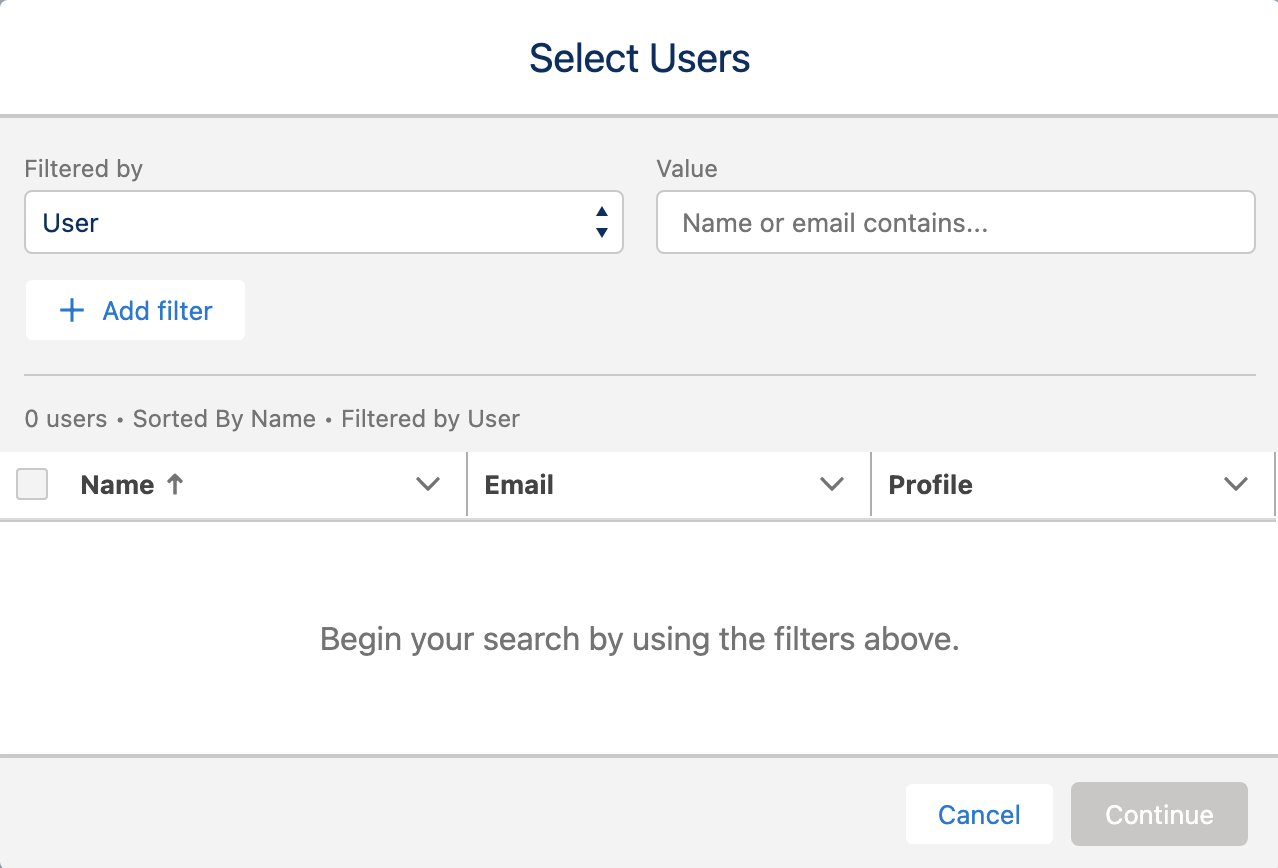
Task: Select the Email column header
Action: pyautogui.click(x=518, y=484)
